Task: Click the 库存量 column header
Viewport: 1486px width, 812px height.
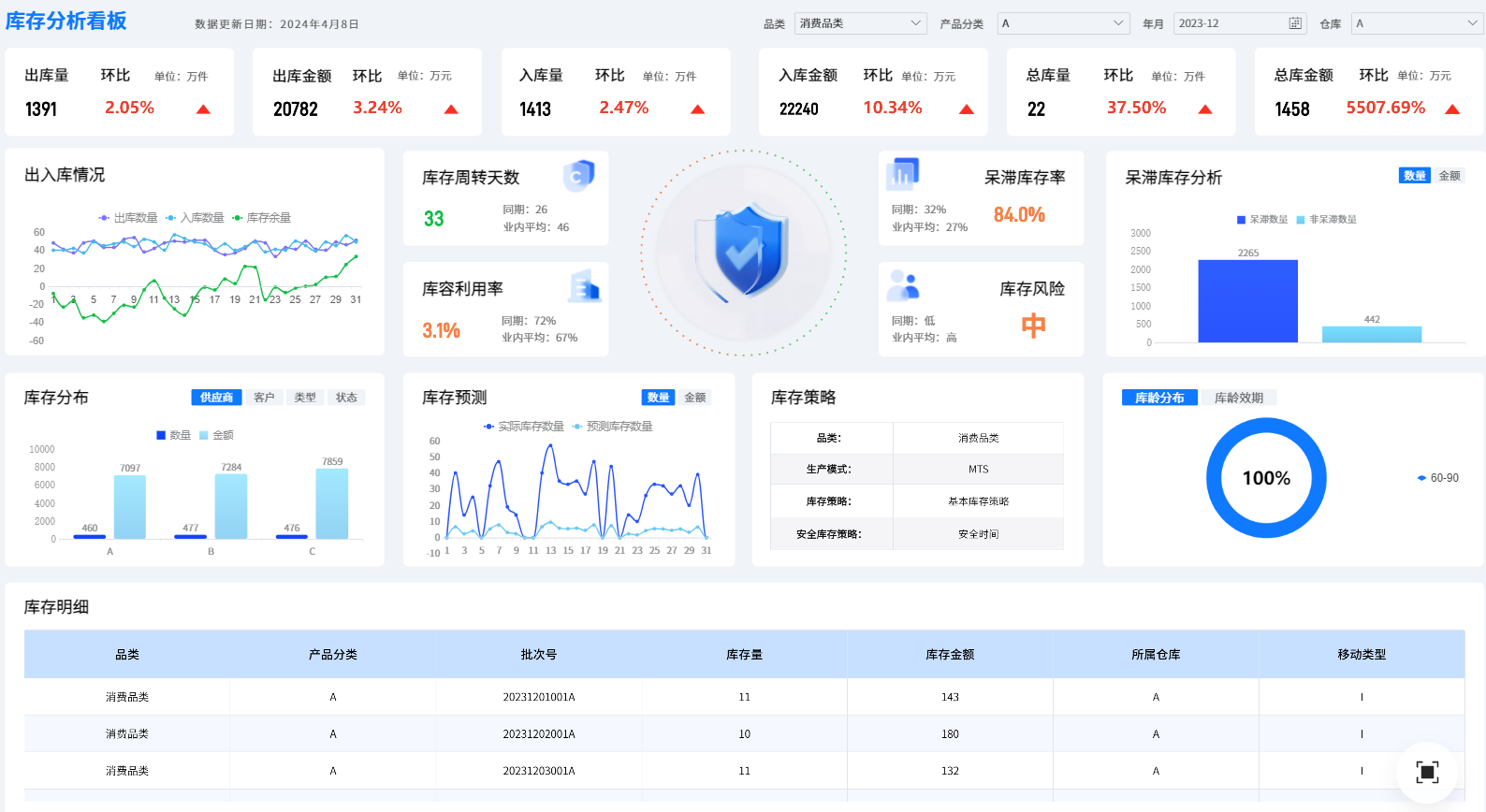Action: click(x=745, y=655)
